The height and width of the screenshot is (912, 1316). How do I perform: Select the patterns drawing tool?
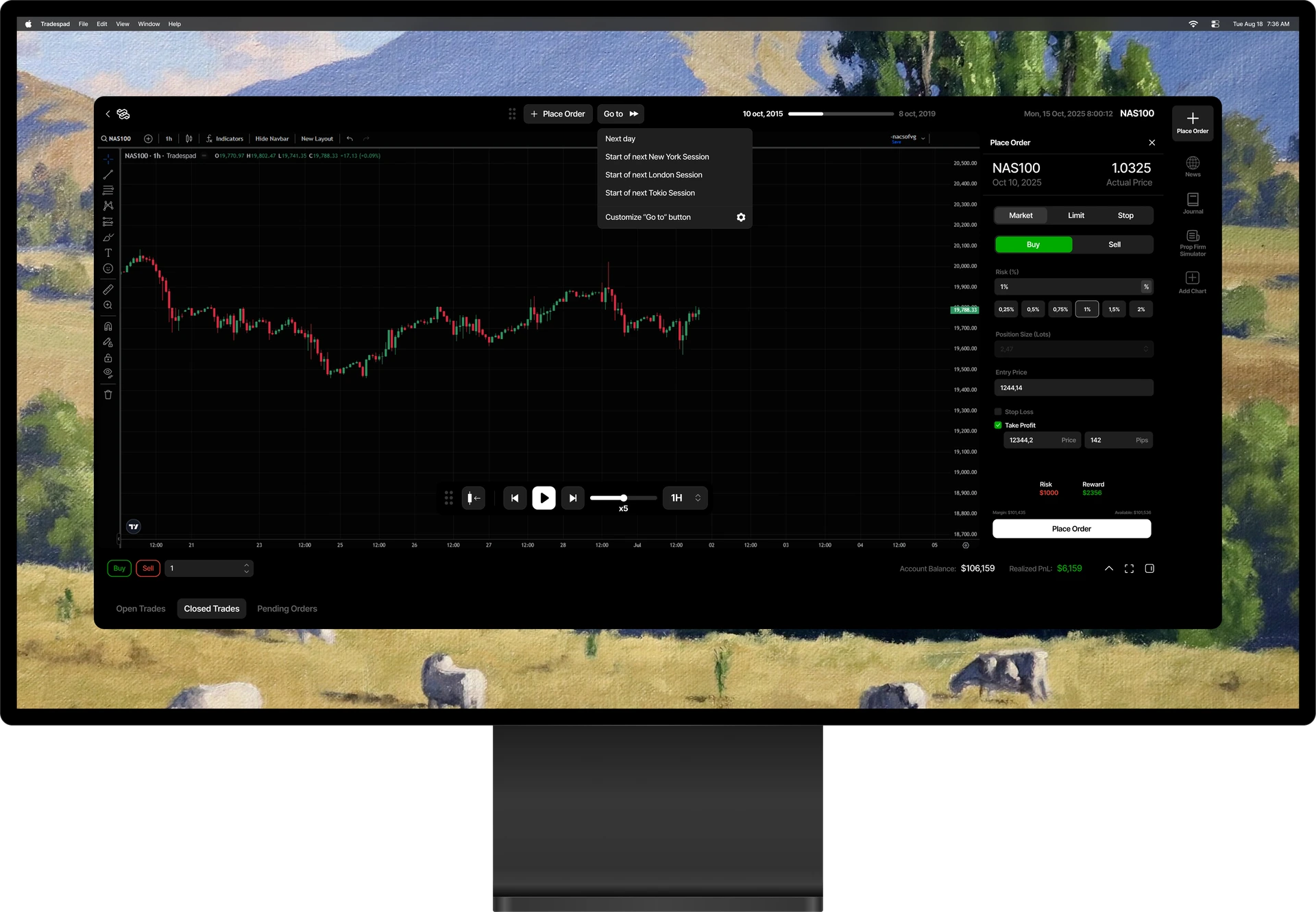tap(108, 206)
